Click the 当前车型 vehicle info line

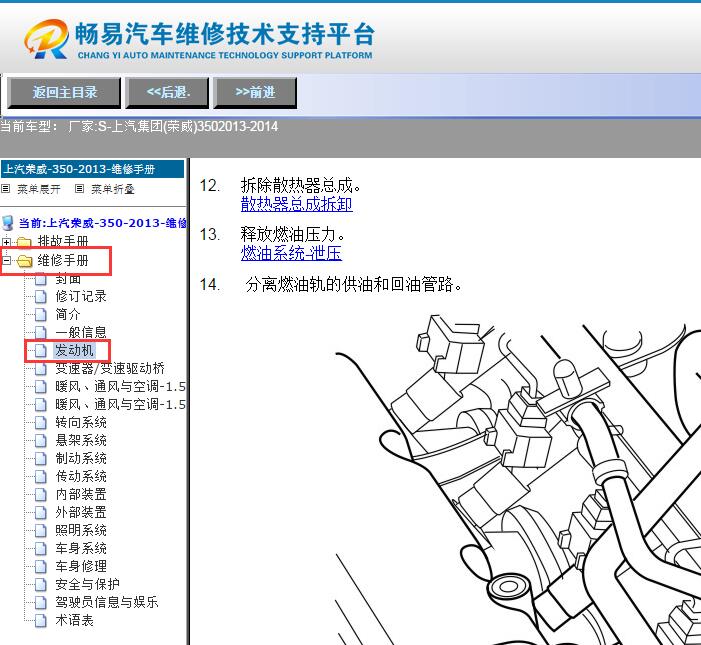click(139, 126)
